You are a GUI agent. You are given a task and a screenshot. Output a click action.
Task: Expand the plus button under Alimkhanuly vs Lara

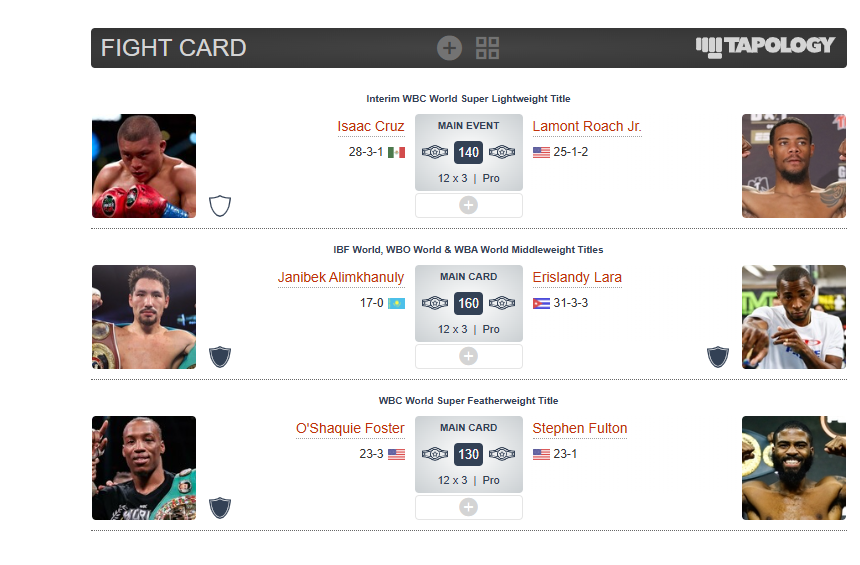pos(468,356)
